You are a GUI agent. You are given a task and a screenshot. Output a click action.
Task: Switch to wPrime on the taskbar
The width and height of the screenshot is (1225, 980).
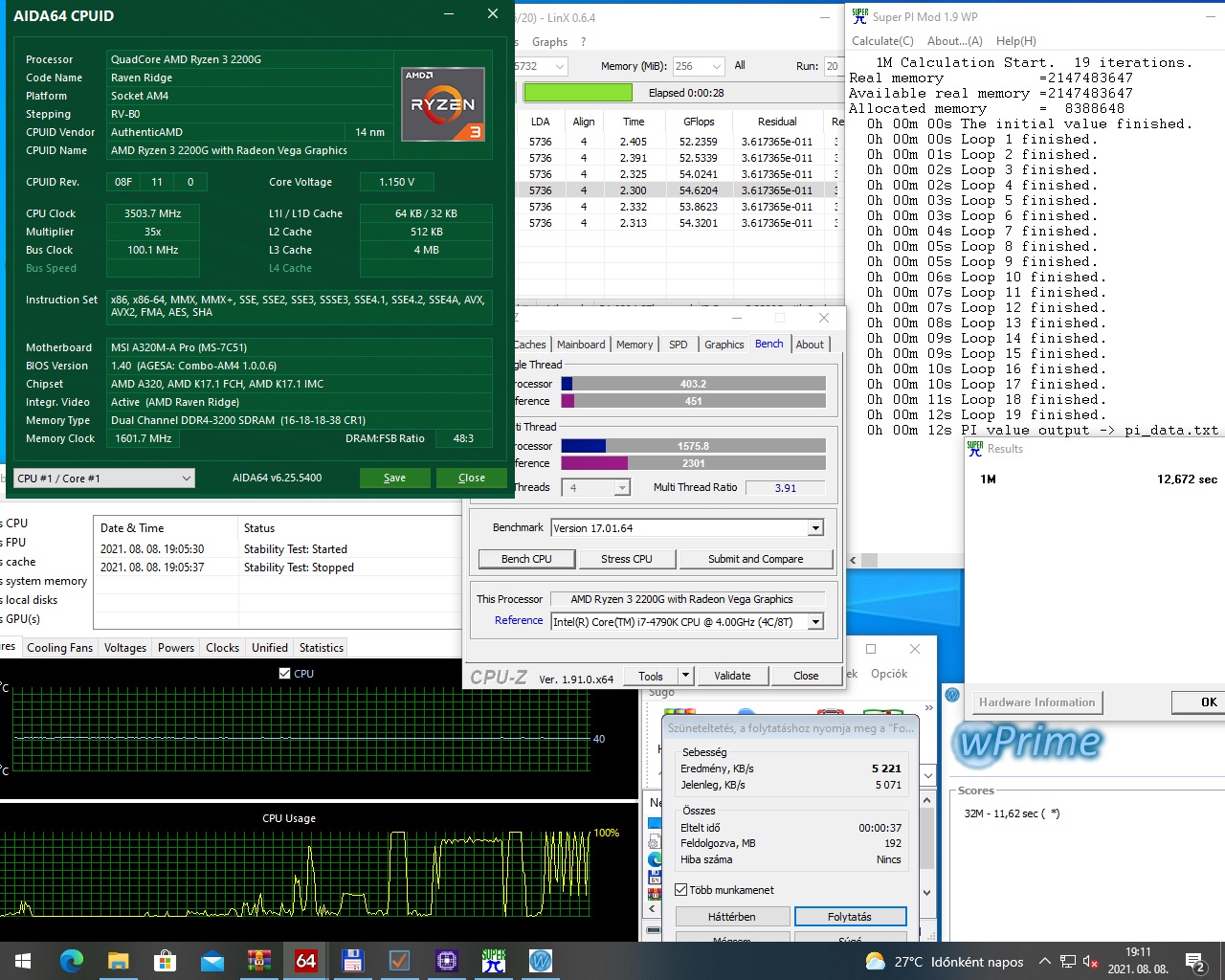pos(541,961)
